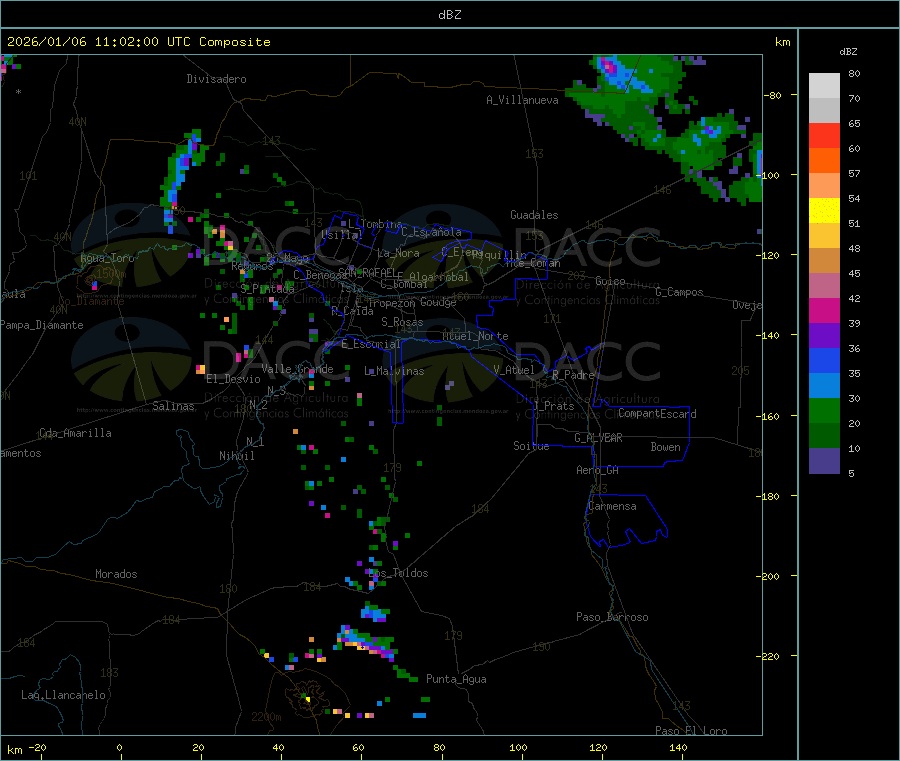Click the Salinas map label
The height and width of the screenshot is (761, 900).
click(x=173, y=406)
